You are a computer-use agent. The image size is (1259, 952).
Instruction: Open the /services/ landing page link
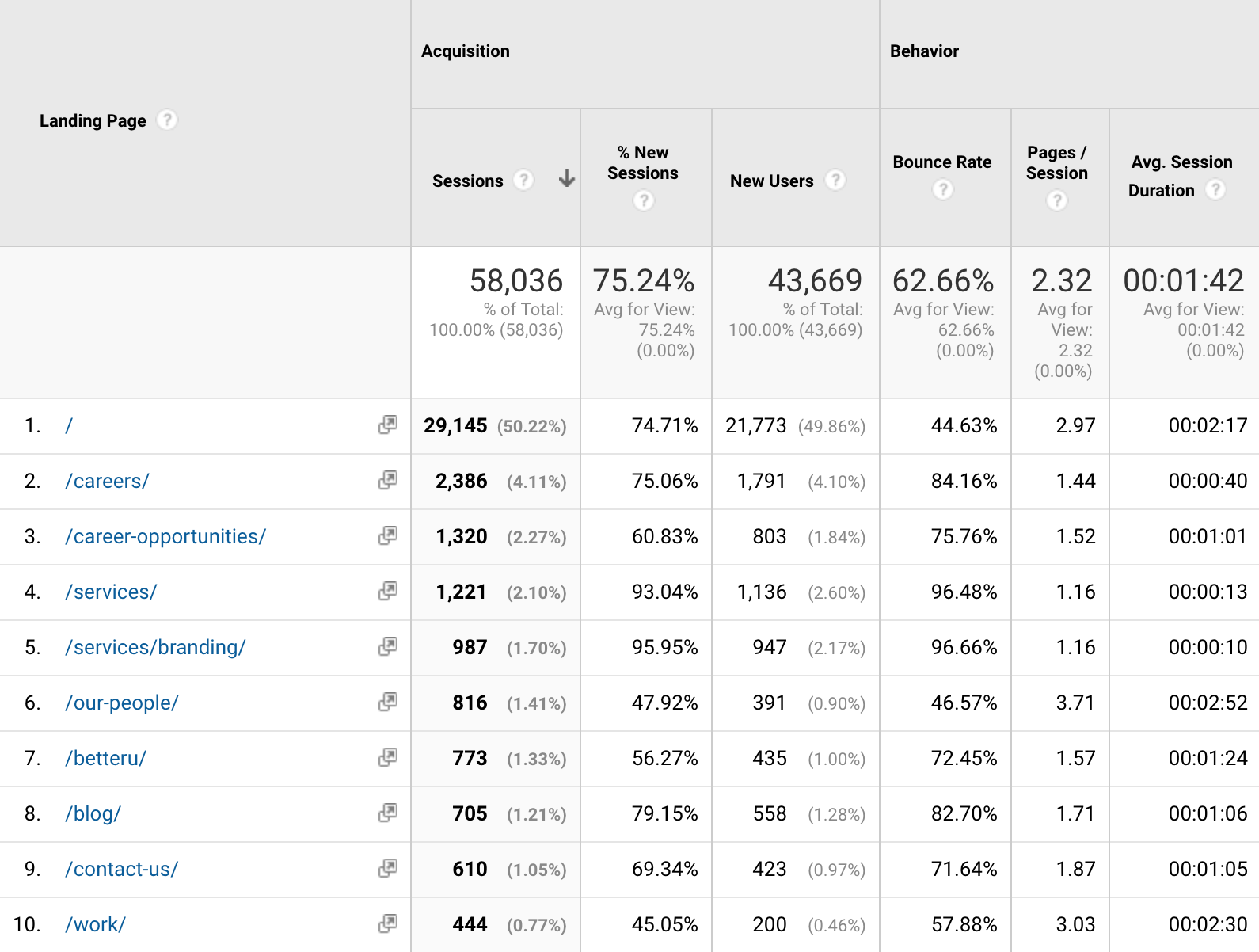[111, 592]
